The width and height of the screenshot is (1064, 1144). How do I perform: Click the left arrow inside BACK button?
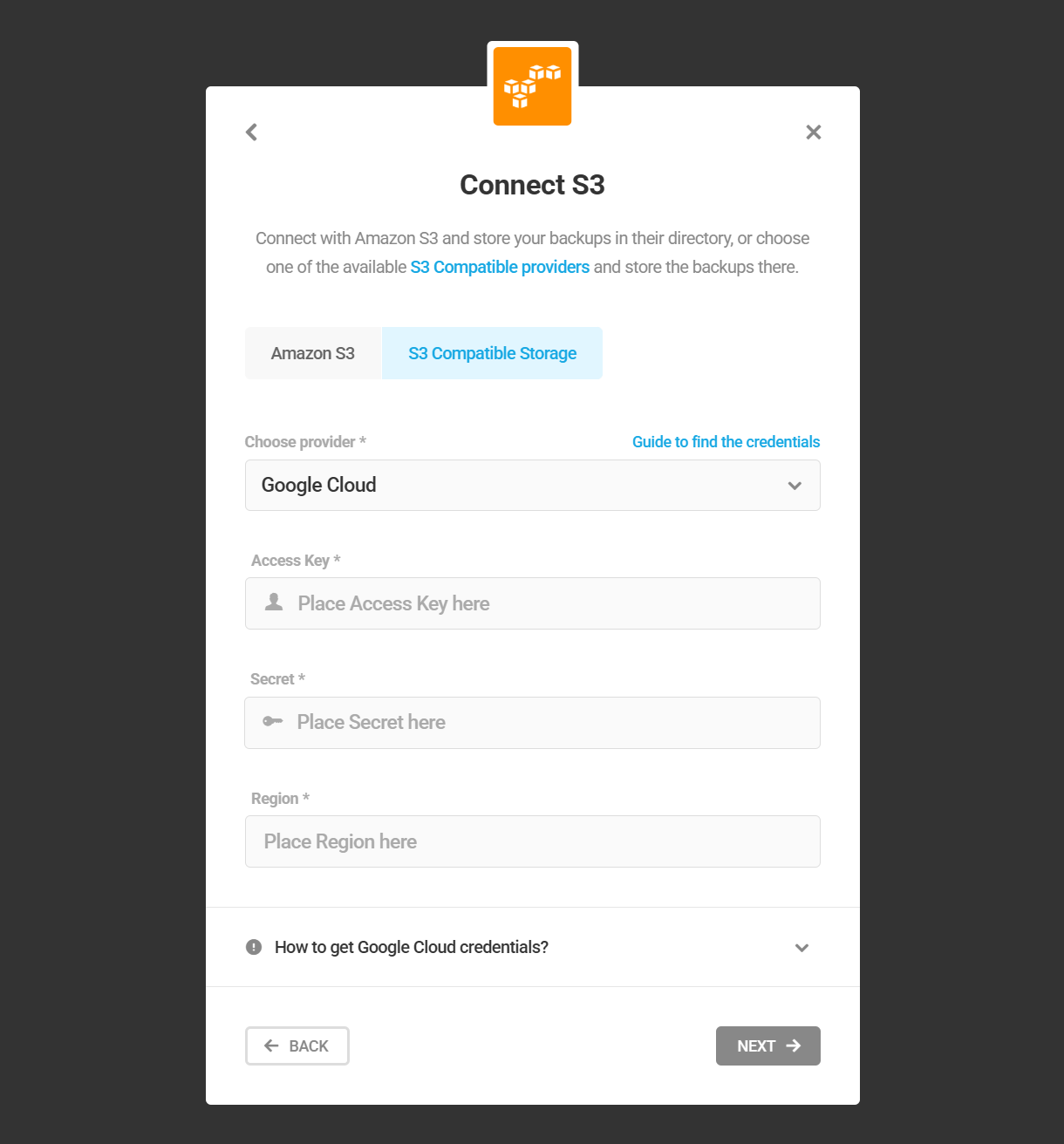269,1045
